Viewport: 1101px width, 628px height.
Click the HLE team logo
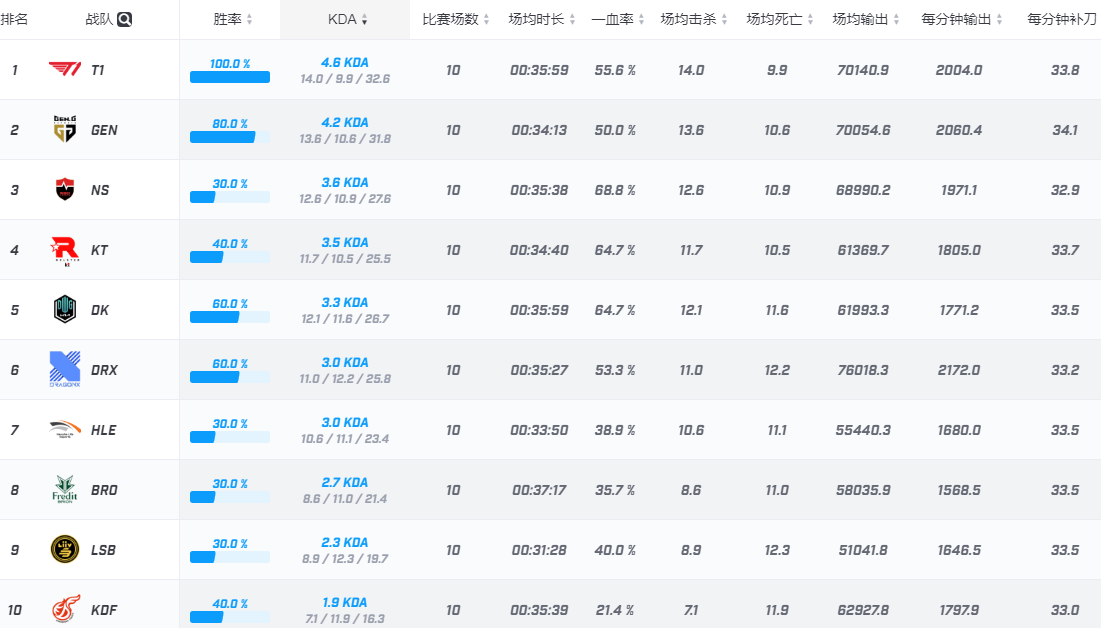[x=65, y=430]
